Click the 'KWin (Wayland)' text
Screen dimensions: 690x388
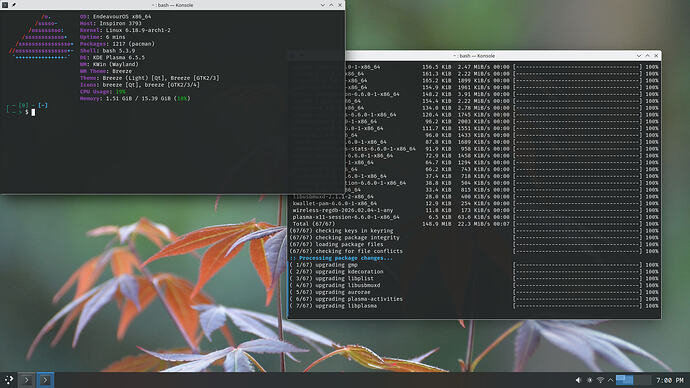(x=116, y=64)
